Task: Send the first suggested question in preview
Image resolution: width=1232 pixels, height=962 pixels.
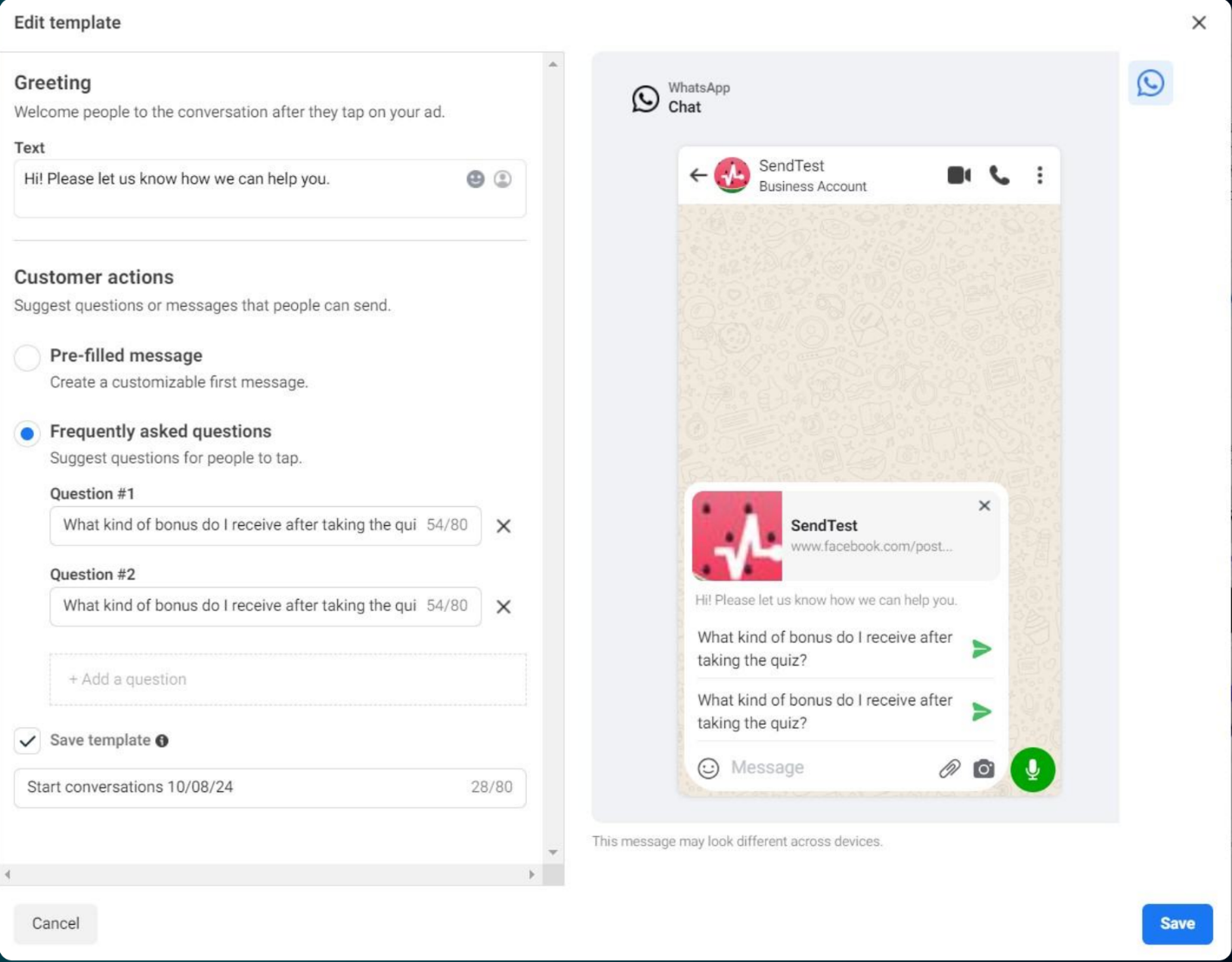Action: pyautogui.click(x=981, y=649)
